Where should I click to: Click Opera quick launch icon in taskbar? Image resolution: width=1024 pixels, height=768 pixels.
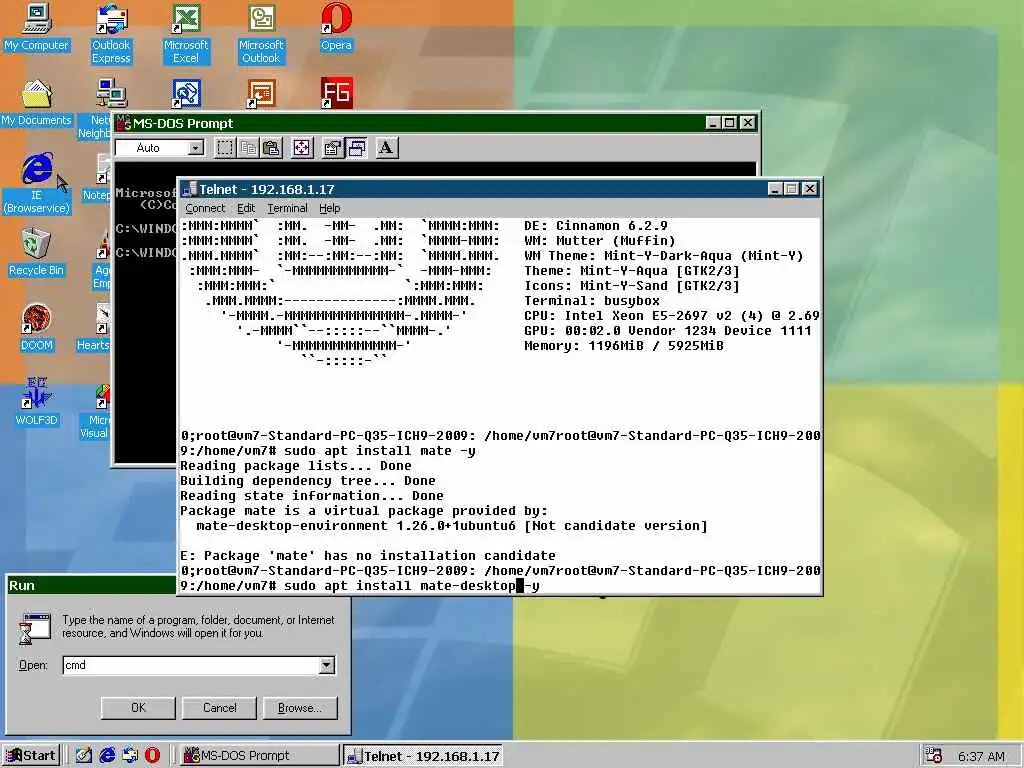(x=152, y=756)
